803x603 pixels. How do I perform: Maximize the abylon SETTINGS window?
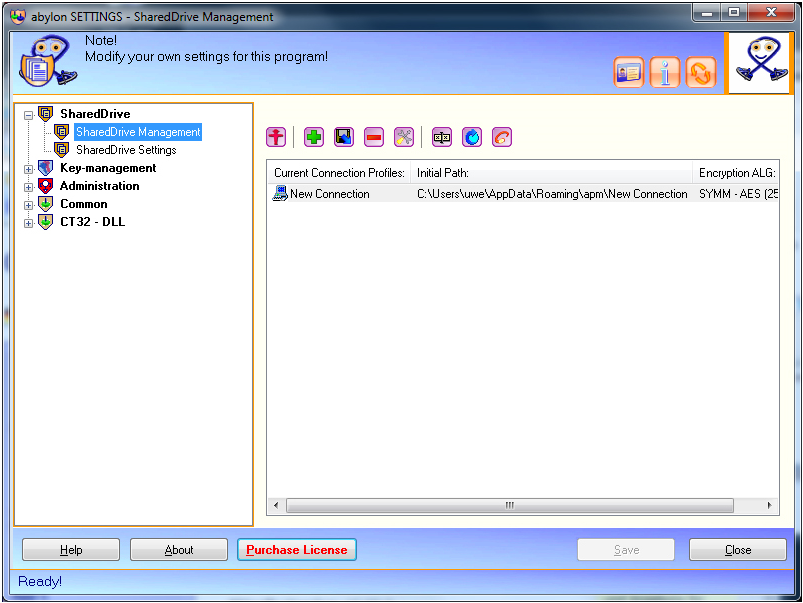click(734, 12)
